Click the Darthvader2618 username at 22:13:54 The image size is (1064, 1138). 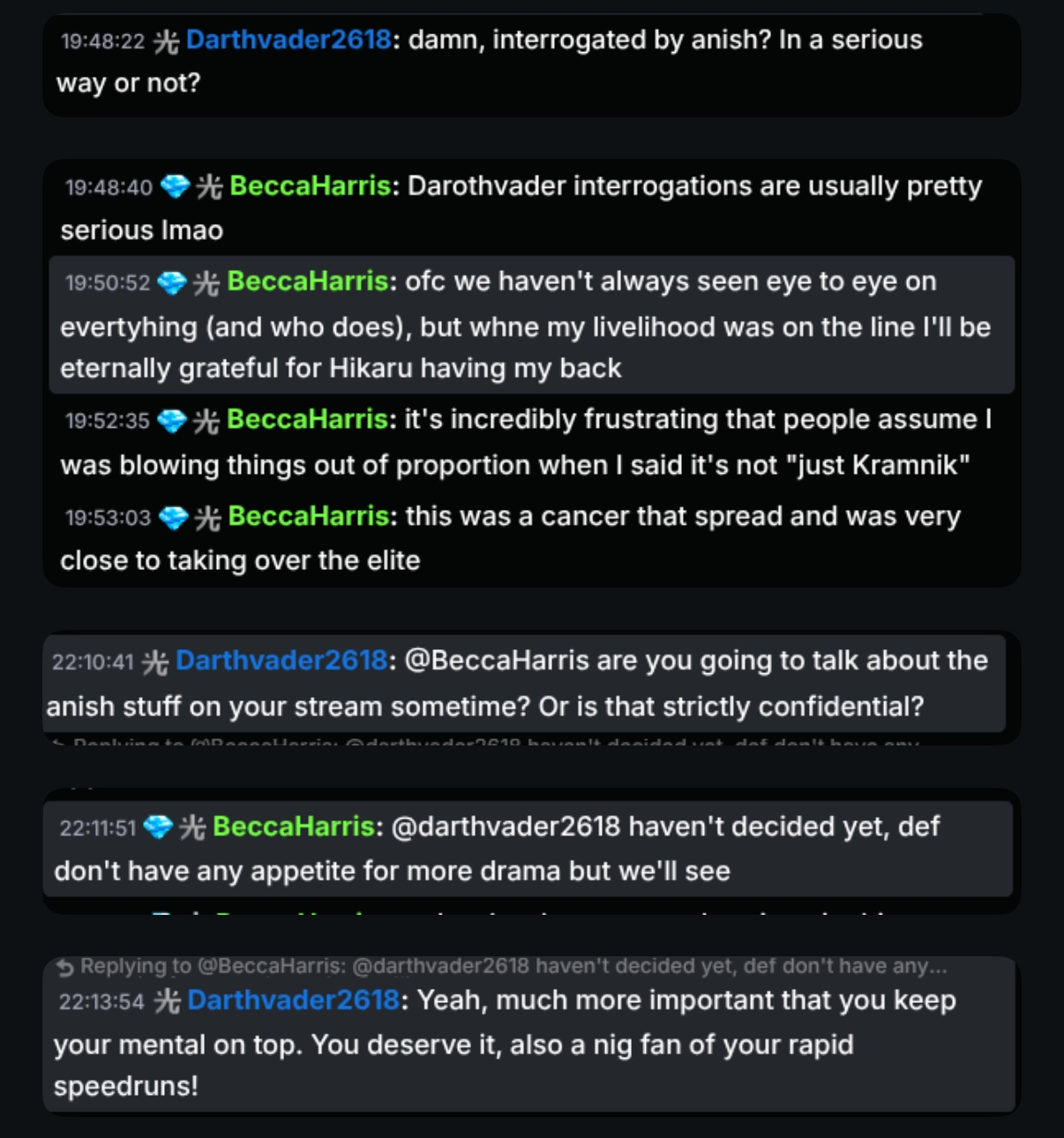pos(293,999)
